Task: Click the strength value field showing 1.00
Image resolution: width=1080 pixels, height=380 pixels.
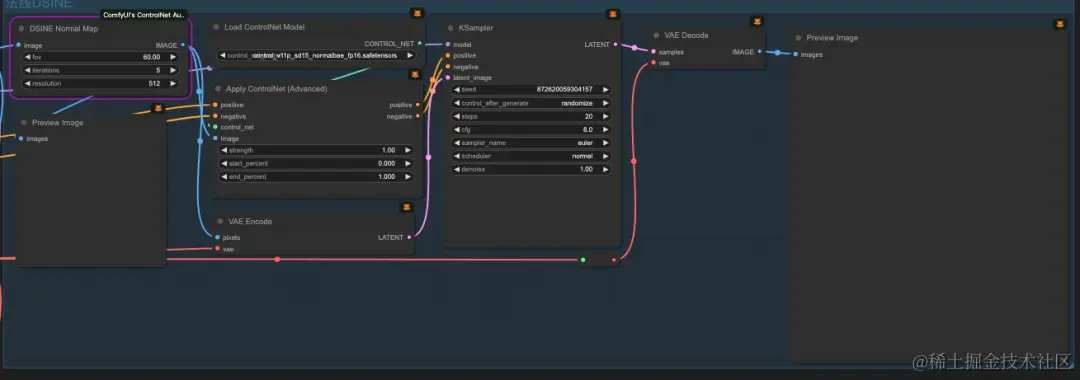Action: click(x=316, y=149)
